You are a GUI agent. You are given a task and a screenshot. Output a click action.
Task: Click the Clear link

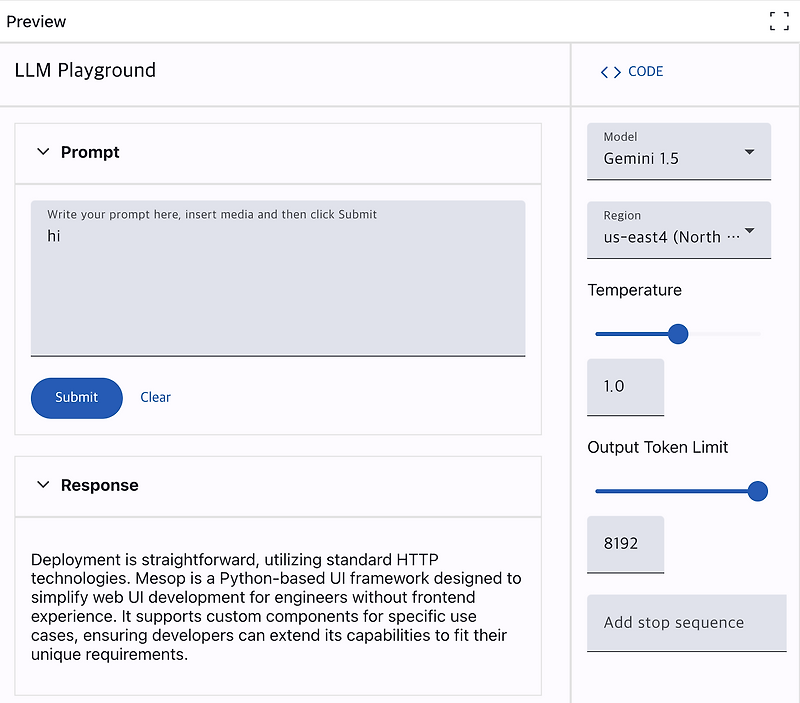point(155,397)
